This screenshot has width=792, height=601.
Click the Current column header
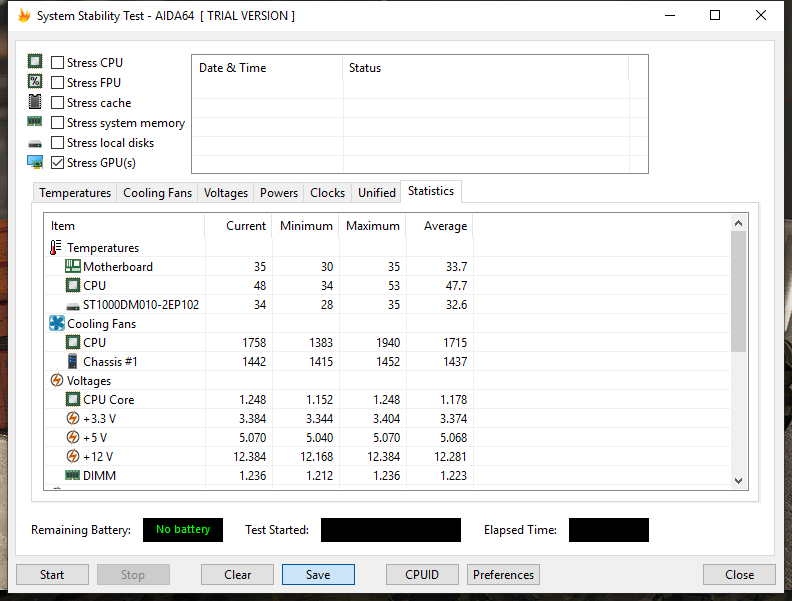[x=238, y=226]
